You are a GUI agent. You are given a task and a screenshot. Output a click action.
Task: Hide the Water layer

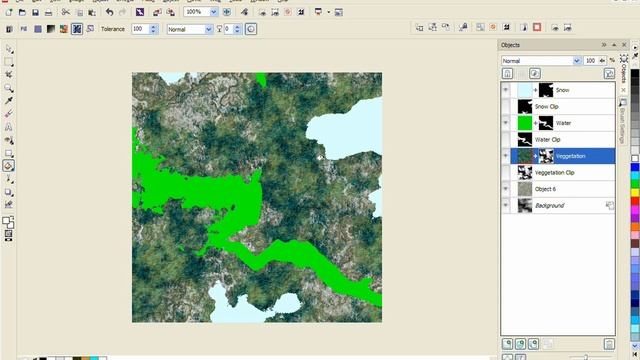(506, 123)
